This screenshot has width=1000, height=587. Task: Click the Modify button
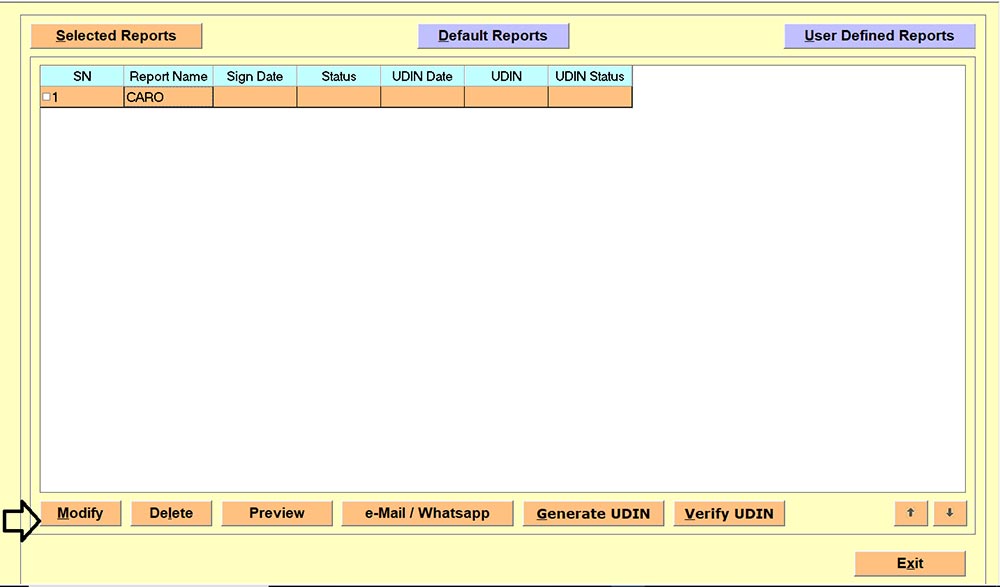(80, 513)
